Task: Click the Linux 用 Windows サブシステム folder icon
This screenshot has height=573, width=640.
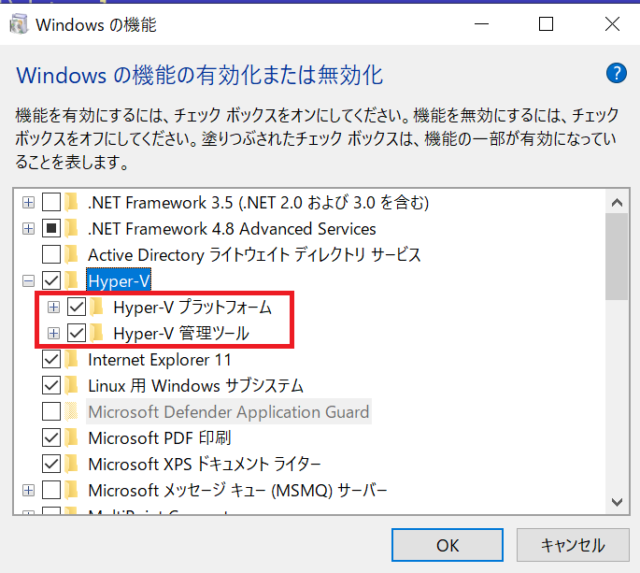Action: [72, 386]
